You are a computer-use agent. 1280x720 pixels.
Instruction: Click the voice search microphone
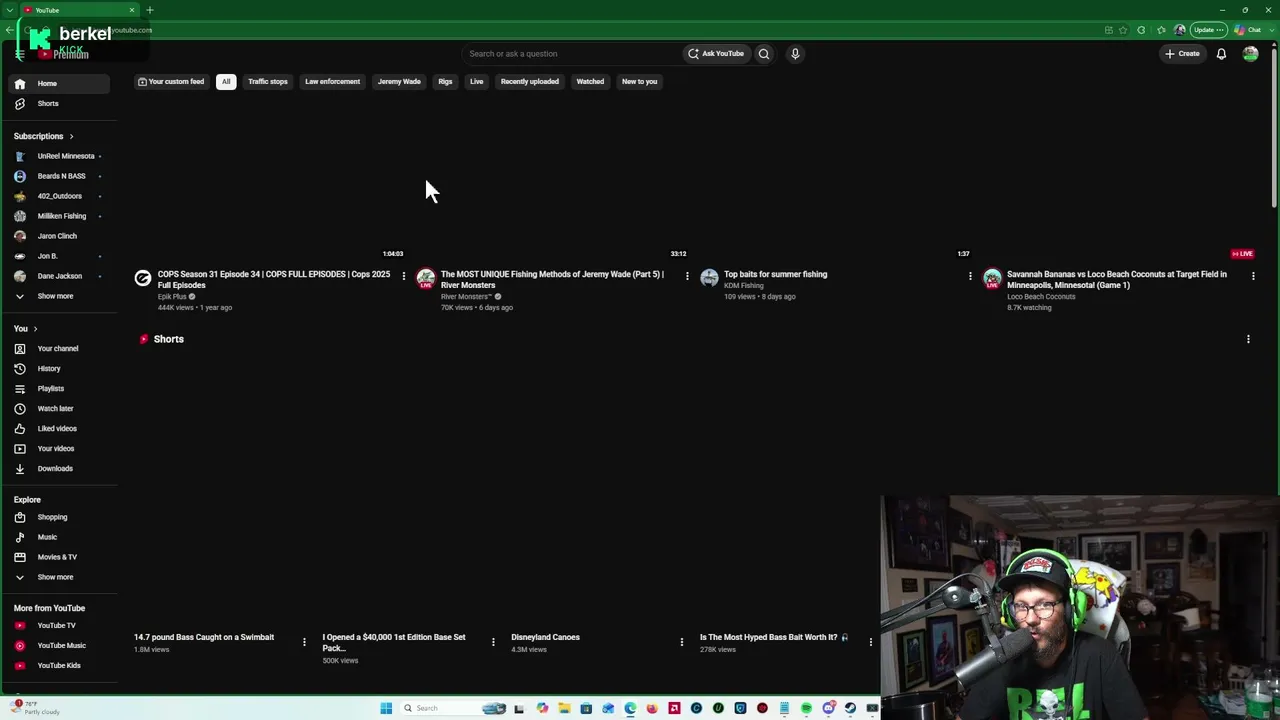[x=795, y=54]
